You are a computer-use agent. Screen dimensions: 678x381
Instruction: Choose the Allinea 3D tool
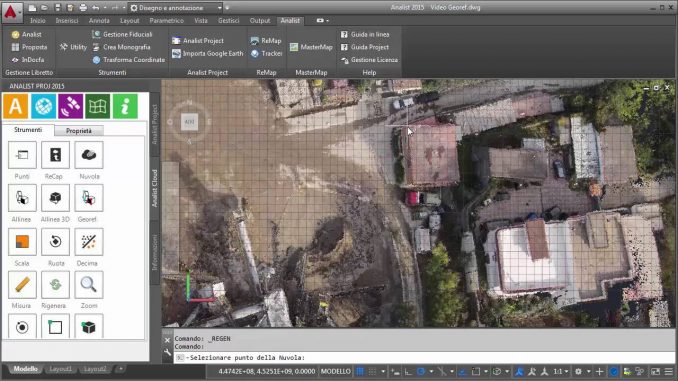coord(55,198)
